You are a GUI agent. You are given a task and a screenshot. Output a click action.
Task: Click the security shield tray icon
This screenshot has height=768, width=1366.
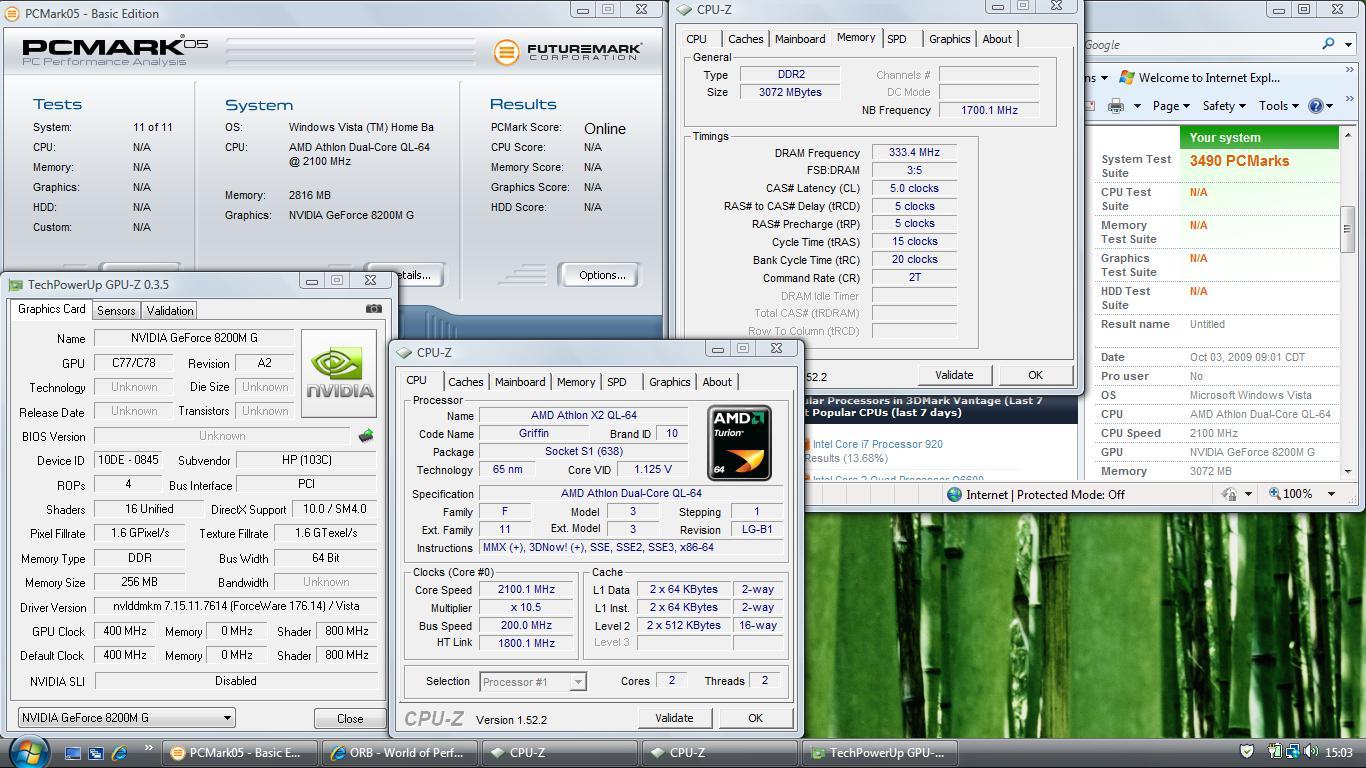[1247, 752]
